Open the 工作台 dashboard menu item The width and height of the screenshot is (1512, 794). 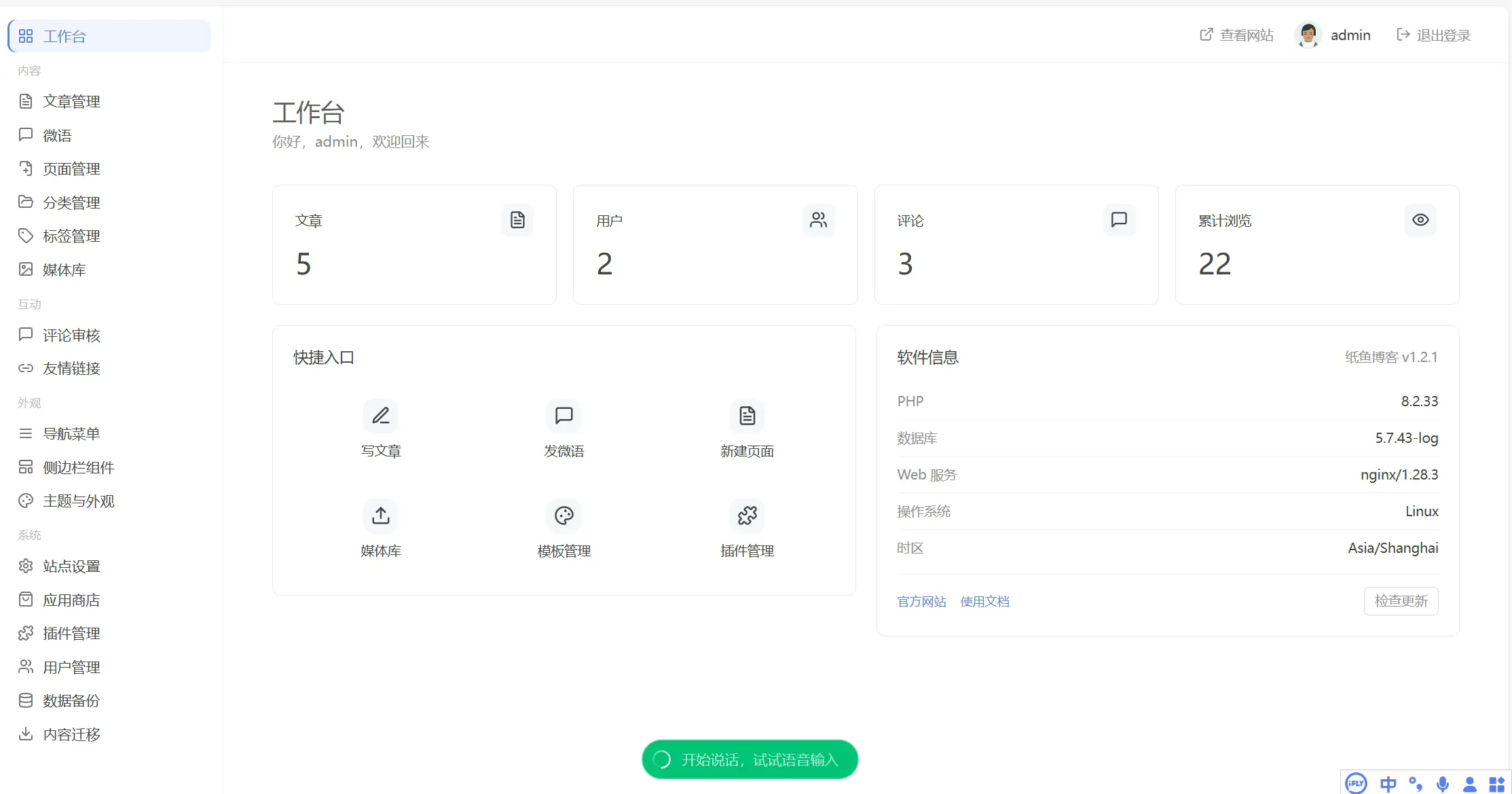109,36
